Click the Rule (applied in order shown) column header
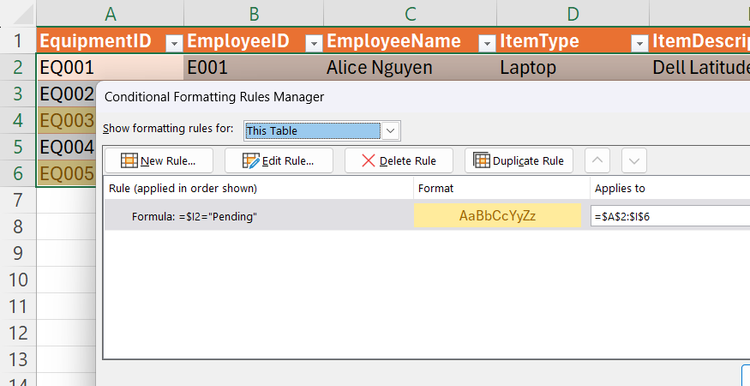The image size is (750, 386). [x=259, y=188]
